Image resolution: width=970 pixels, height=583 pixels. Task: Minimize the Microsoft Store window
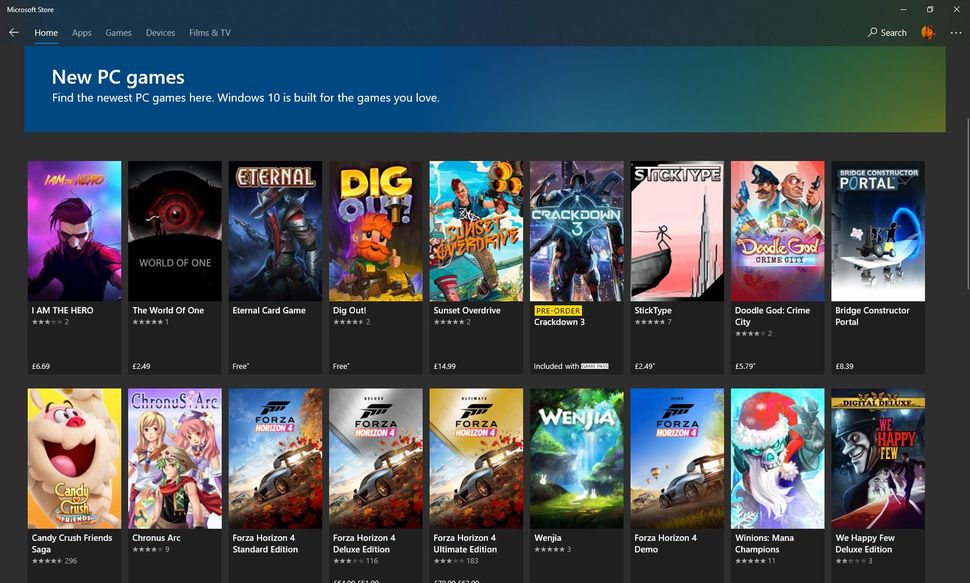click(904, 9)
